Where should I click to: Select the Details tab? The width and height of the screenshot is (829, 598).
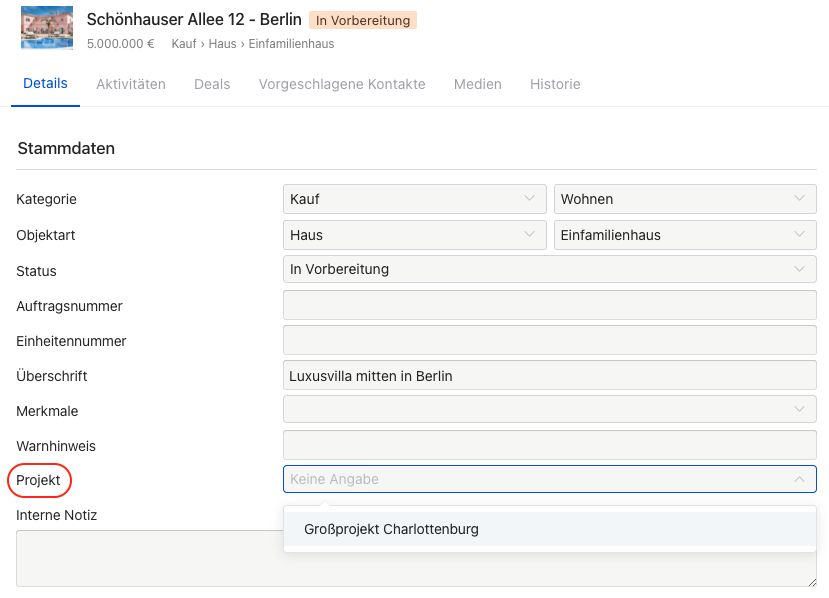pos(45,84)
